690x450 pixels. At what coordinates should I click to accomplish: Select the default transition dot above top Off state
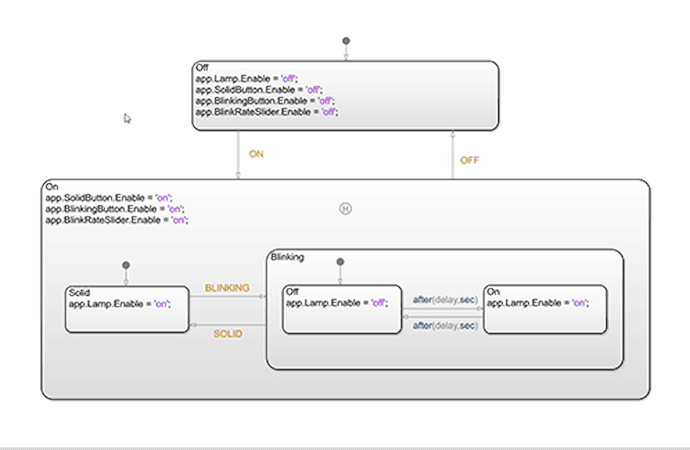(x=346, y=42)
